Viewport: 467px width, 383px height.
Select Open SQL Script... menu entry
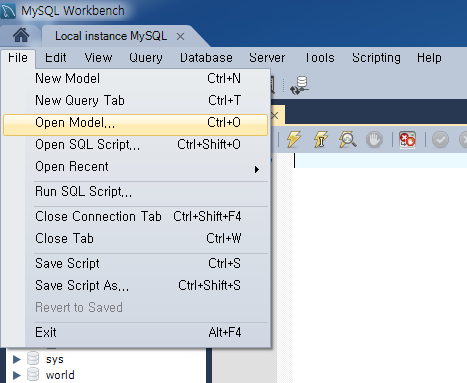click(x=135, y=145)
